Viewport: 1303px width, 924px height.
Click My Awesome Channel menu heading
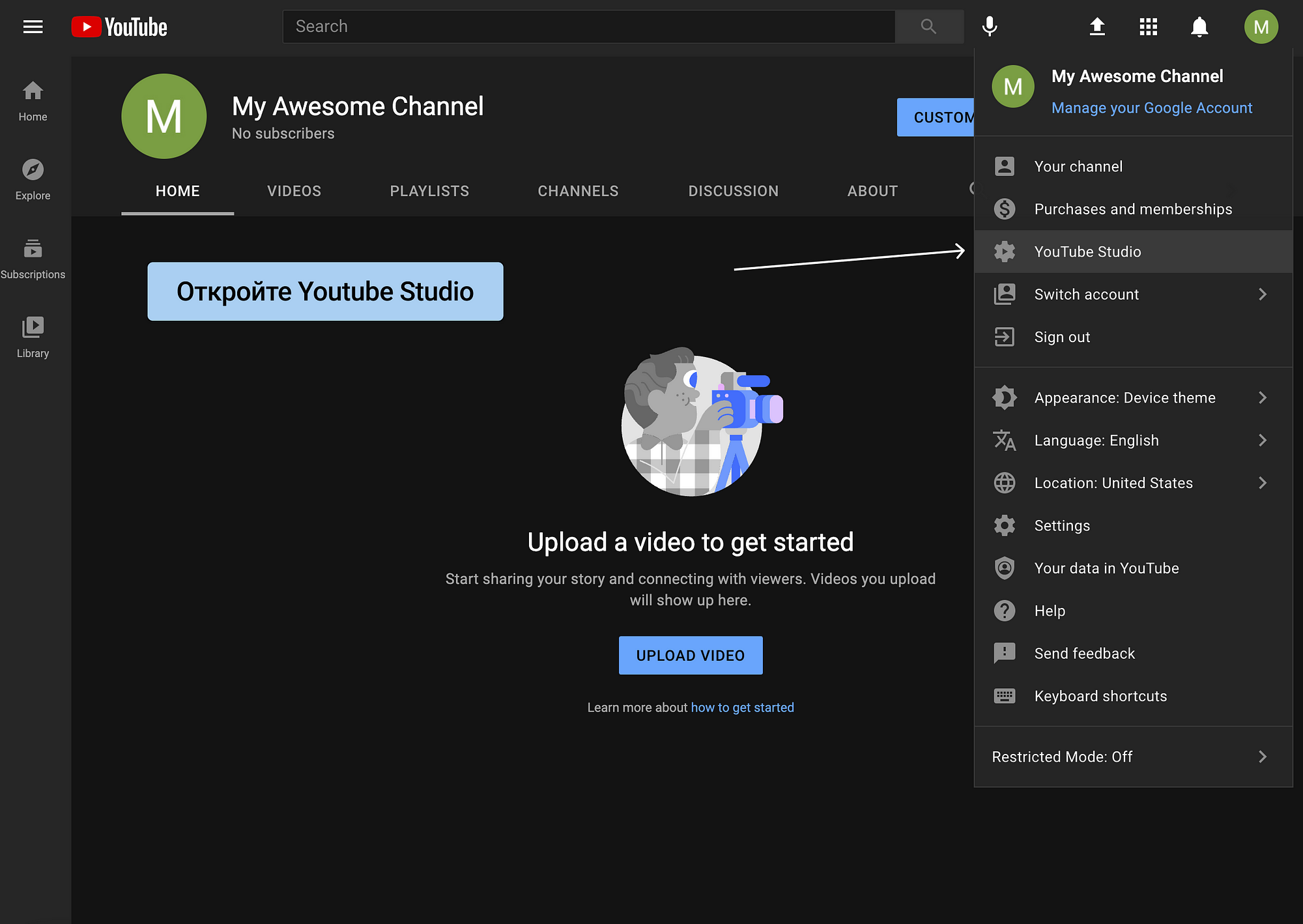coord(1137,76)
